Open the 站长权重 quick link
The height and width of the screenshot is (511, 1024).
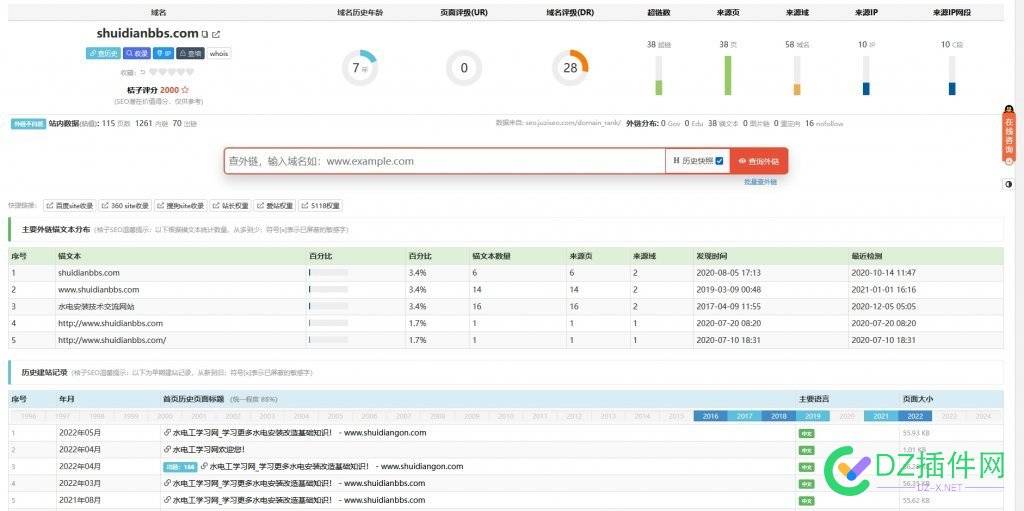click(231, 206)
